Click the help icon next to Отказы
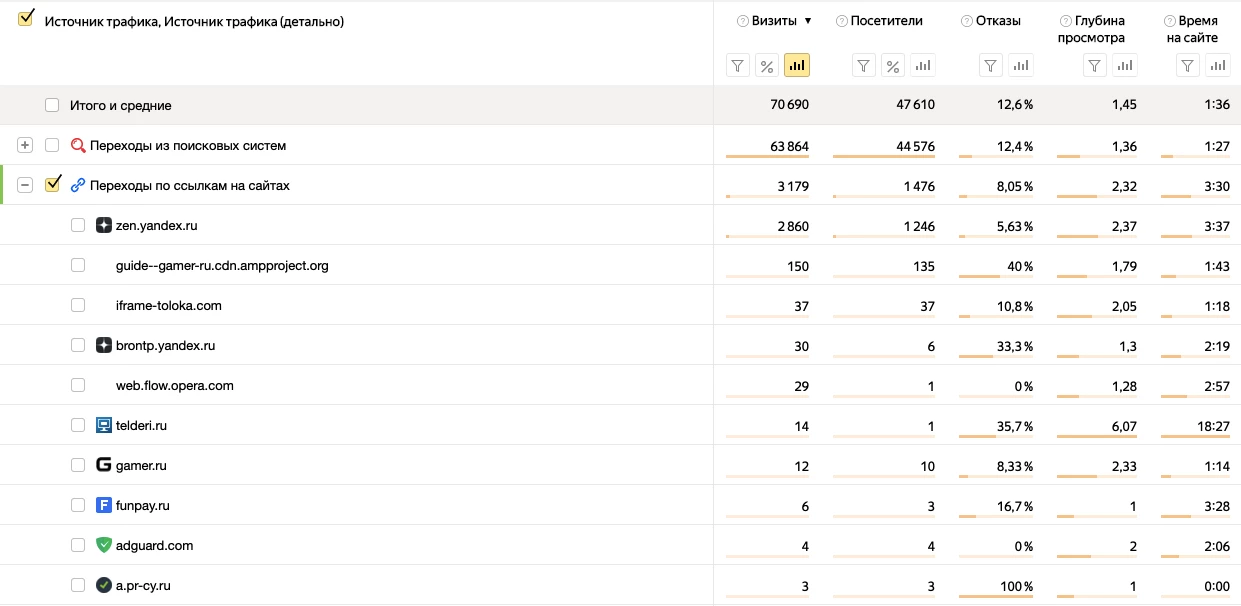Screen dimensions: 1241x606 967,21
